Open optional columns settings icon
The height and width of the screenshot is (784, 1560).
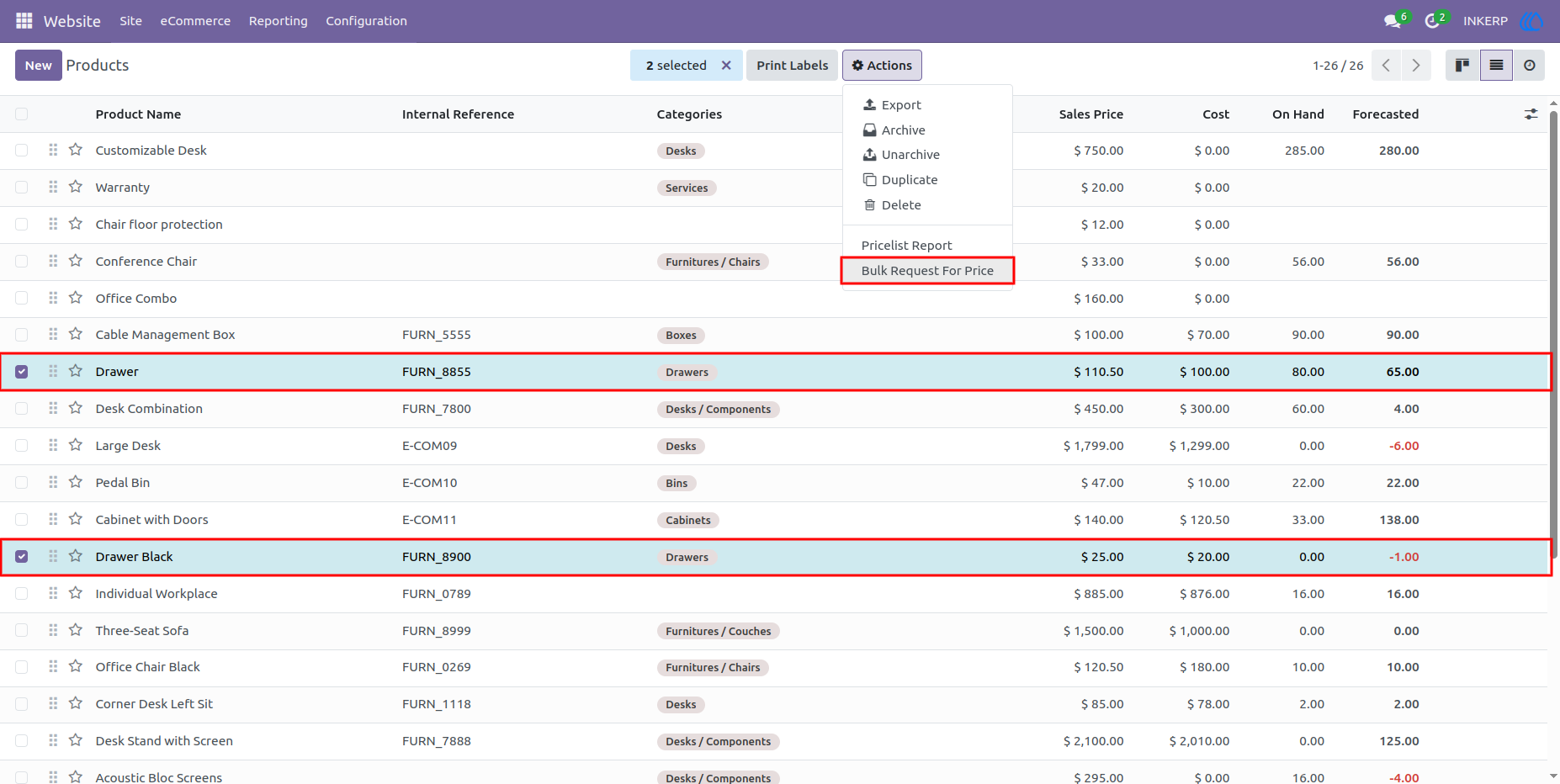tap(1531, 114)
